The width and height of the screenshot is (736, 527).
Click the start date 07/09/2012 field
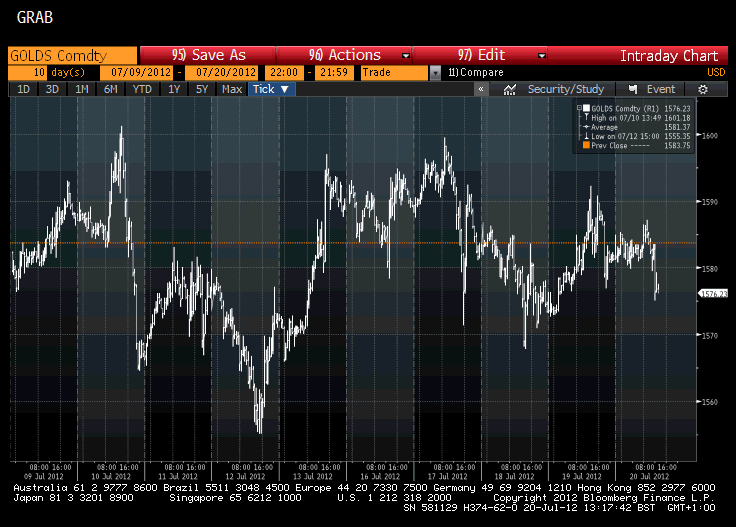137,73
